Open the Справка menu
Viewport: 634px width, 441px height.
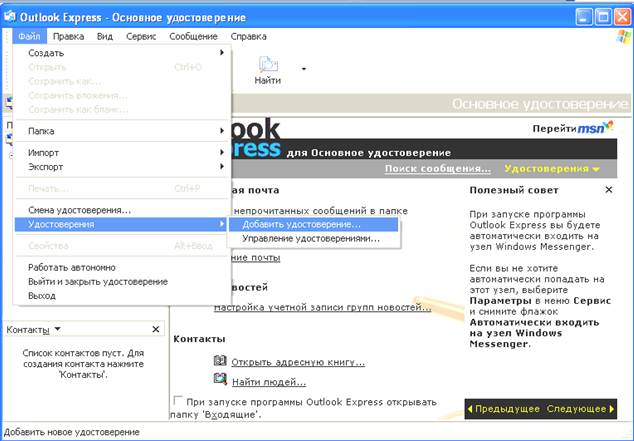[248, 36]
